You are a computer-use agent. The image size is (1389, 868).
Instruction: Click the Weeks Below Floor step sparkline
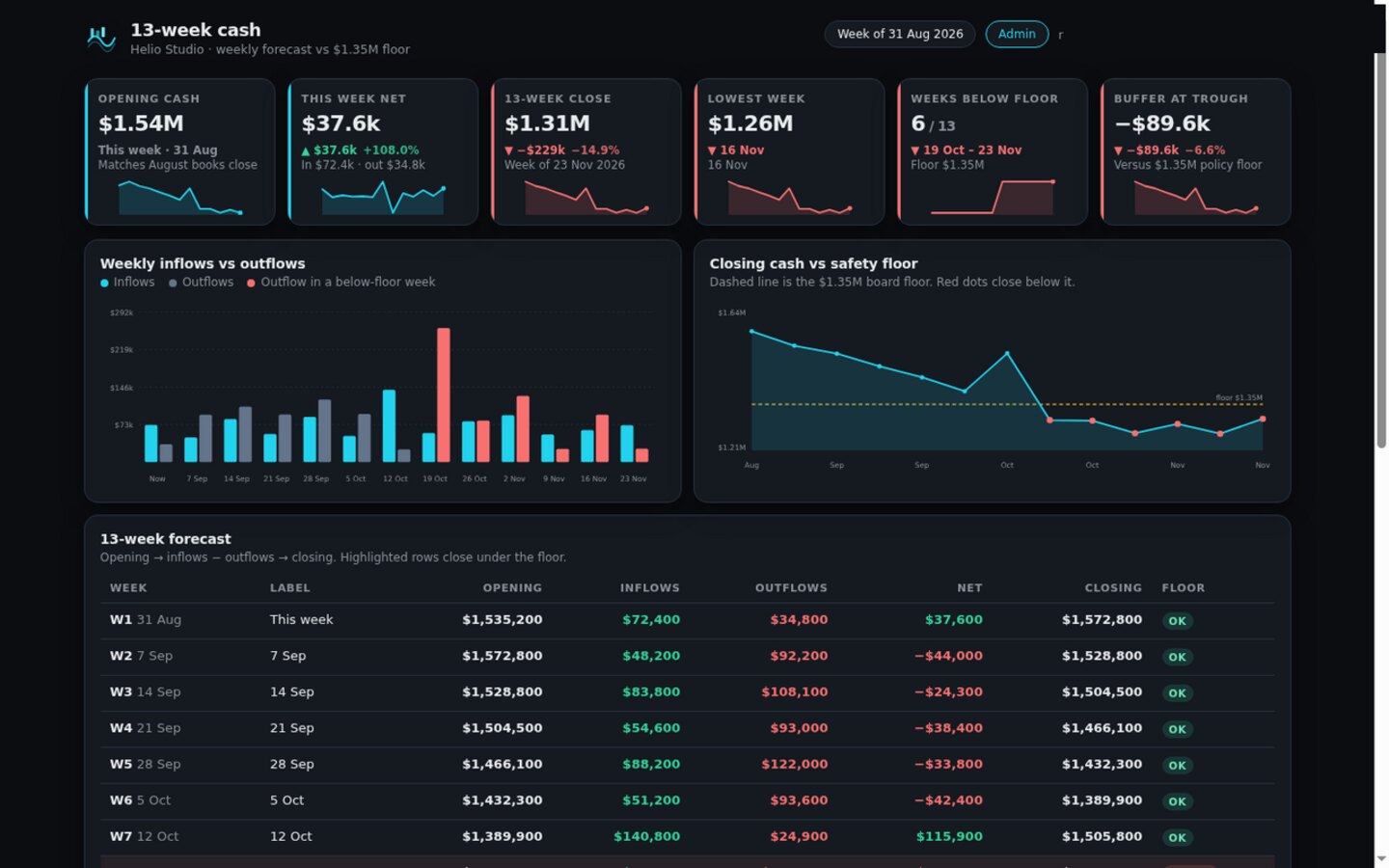(x=993, y=197)
